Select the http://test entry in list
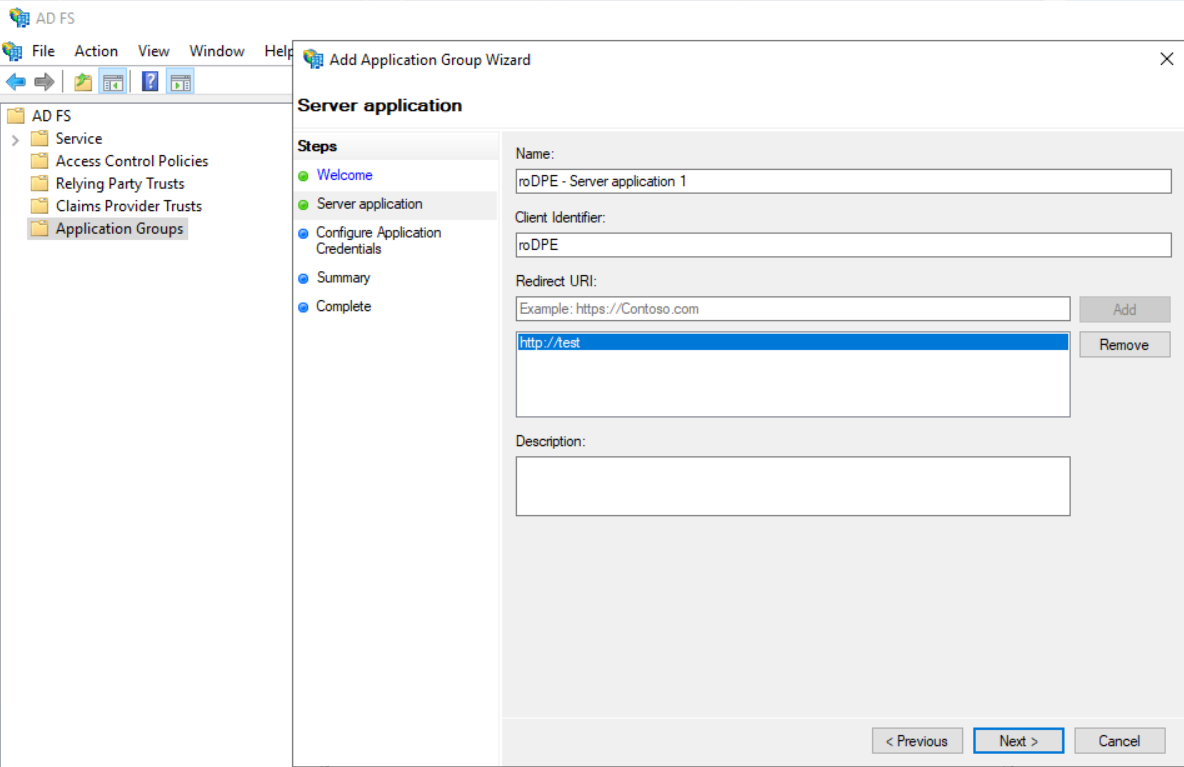This screenshot has height=767, width=1184. [x=792, y=343]
